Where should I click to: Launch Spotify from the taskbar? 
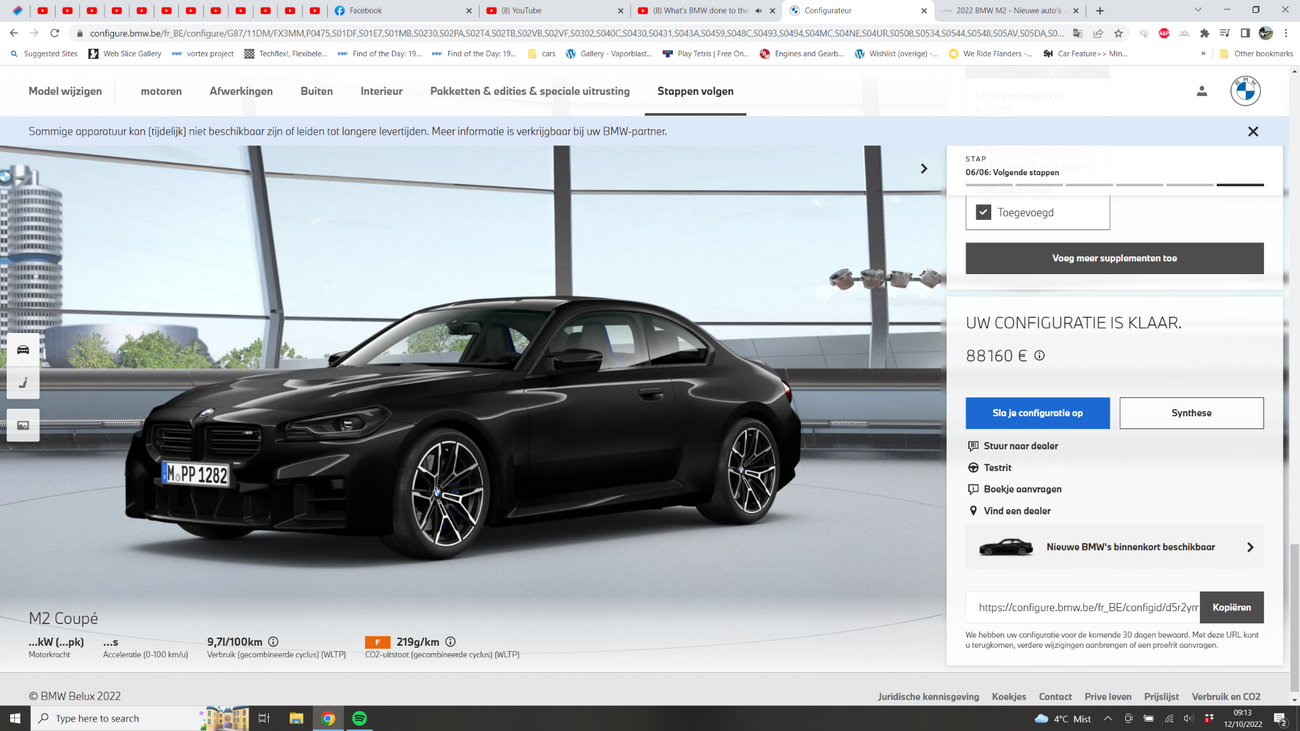359,718
